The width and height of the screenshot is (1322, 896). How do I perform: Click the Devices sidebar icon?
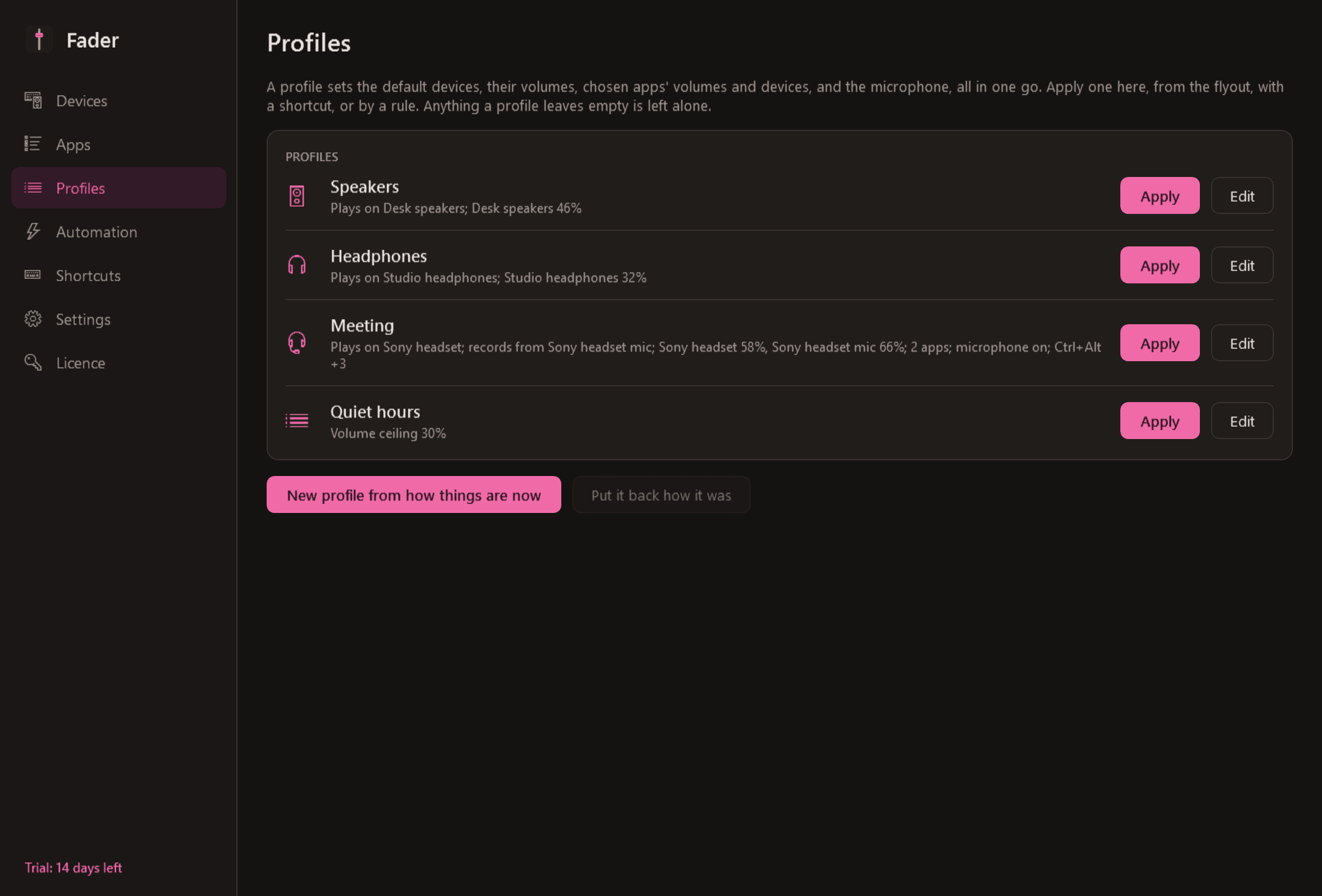coord(33,101)
